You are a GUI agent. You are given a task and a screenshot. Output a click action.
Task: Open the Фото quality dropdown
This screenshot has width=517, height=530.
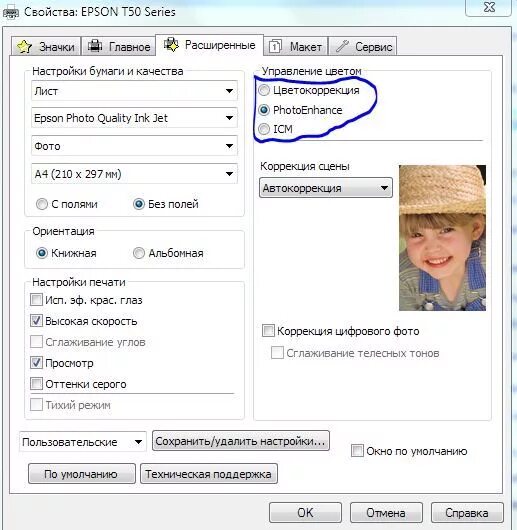point(134,146)
